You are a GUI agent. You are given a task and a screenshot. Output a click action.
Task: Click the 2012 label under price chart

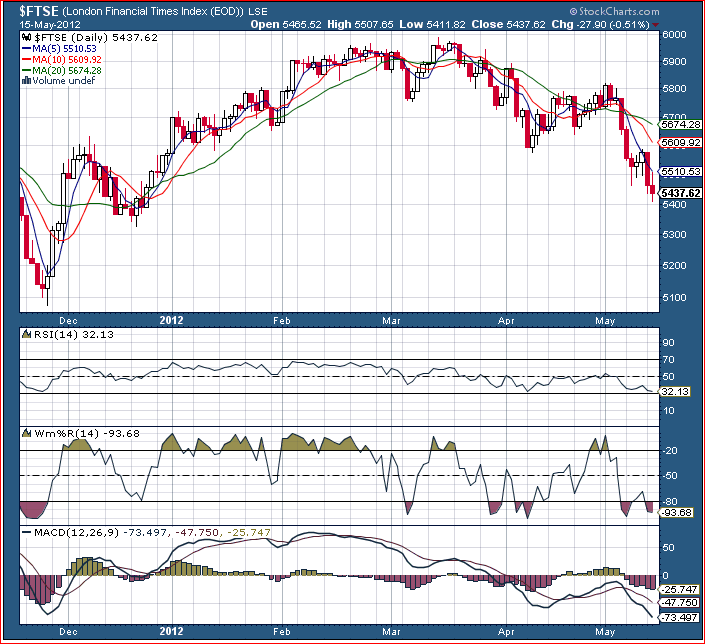click(x=171, y=320)
